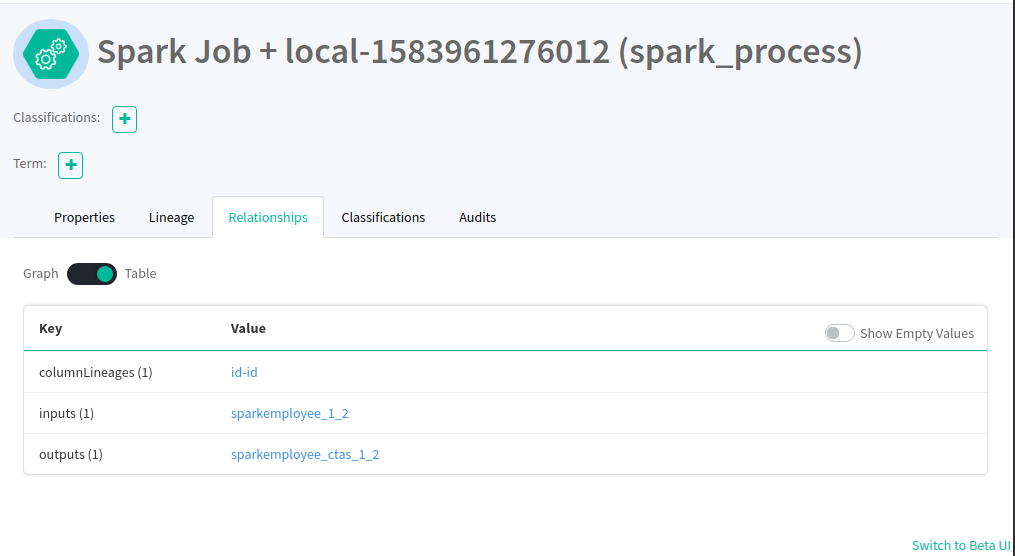Click the Spark Job entity title
1015x556 pixels.
[480, 51]
